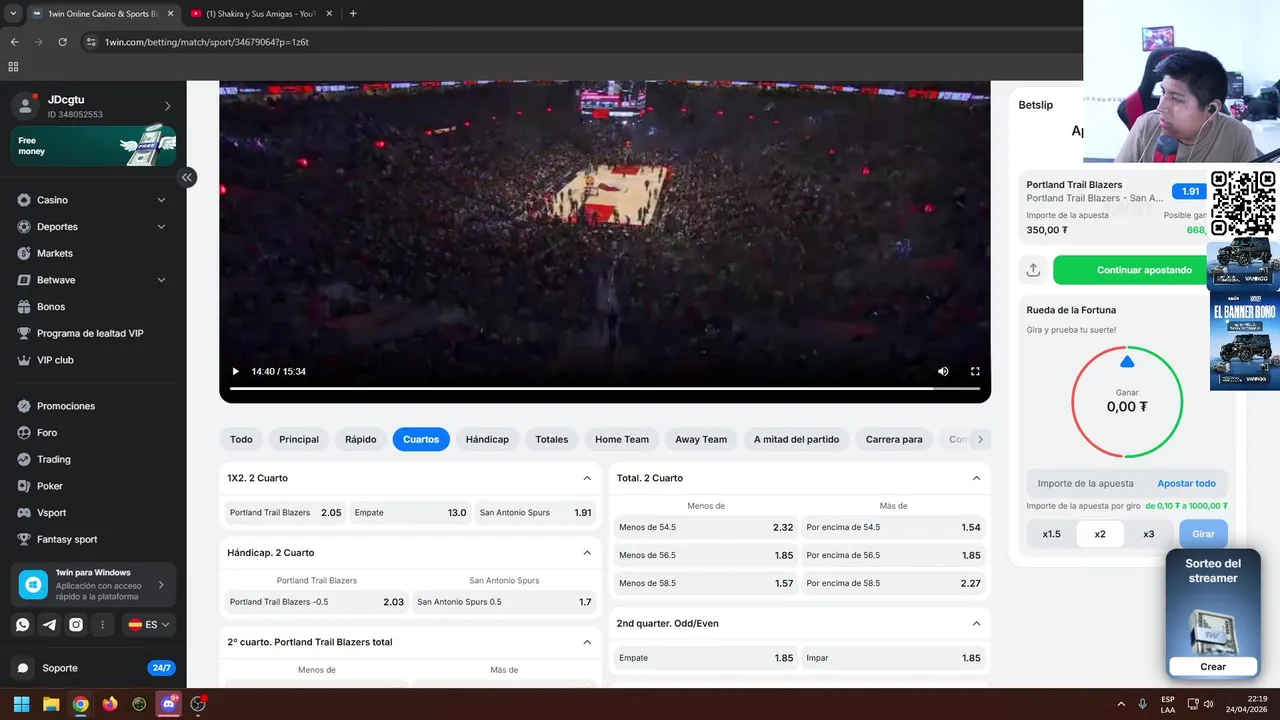The width and height of the screenshot is (1280, 720).
Task: Pick Por encima de 56.5 at 1.85
Action: 893,555
